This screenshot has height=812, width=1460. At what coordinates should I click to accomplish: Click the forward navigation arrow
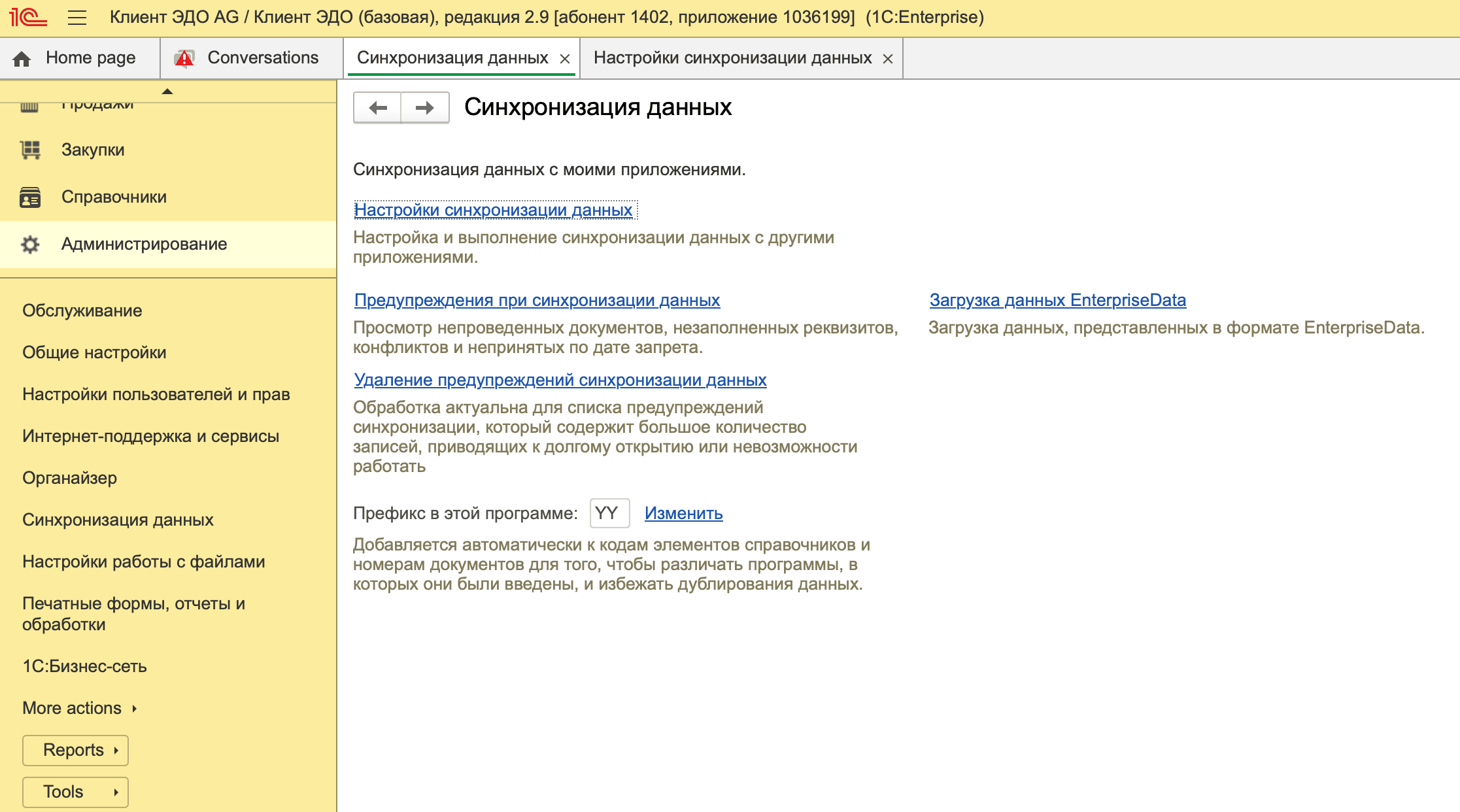coord(424,107)
